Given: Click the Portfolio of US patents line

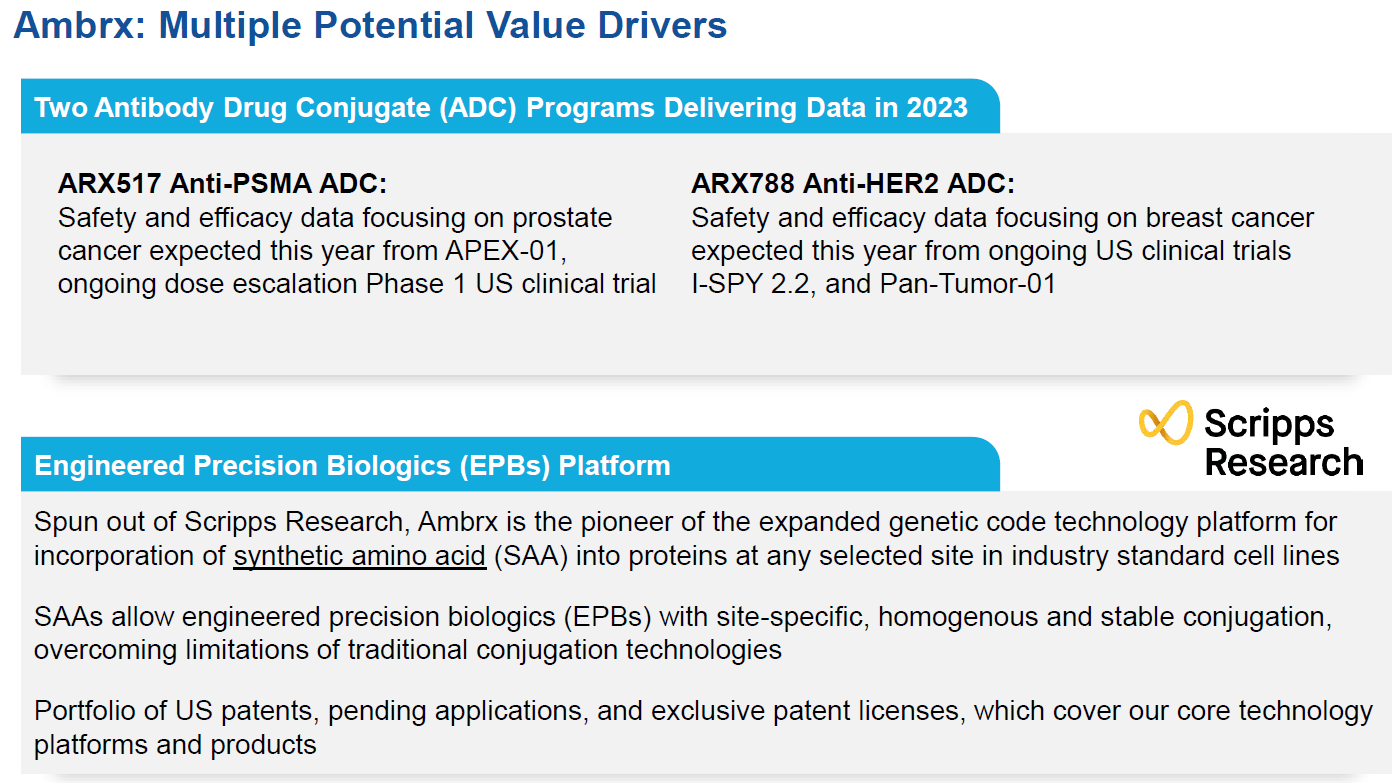Looking at the screenshot, I should (x=702, y=711).
